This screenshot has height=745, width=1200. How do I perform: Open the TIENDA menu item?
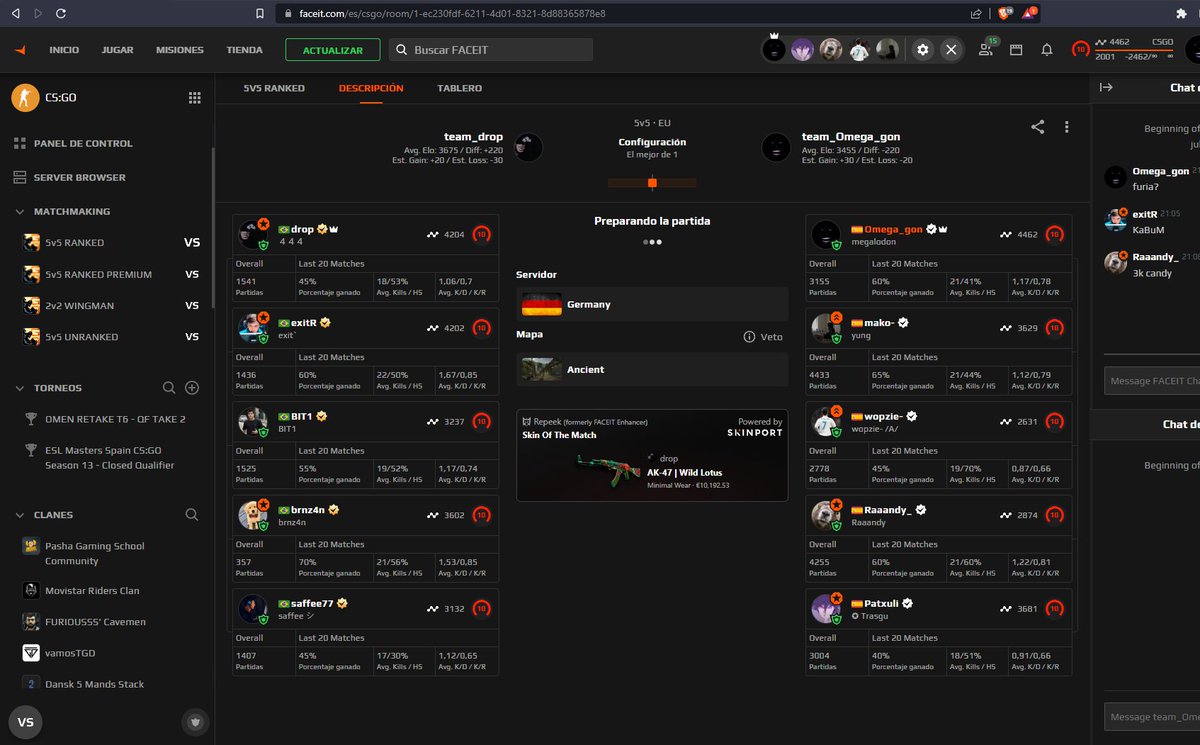(x=245, y=50)
